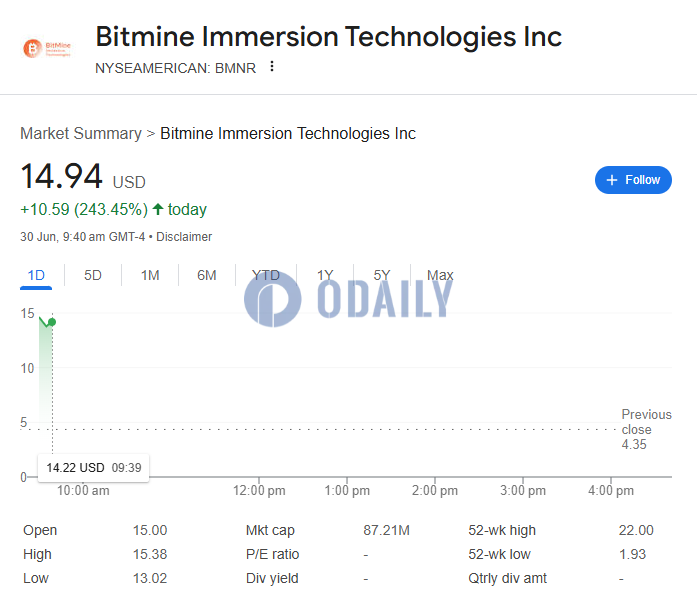Click the green price point on chart
Viewport: 697px width, 599px height.
pyautogui.click(x=51, y=322)
